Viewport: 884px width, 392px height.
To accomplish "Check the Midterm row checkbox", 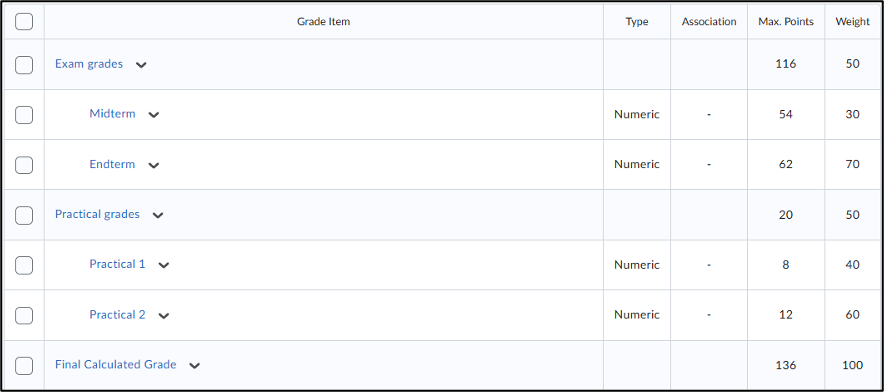I will coord(24,114).
